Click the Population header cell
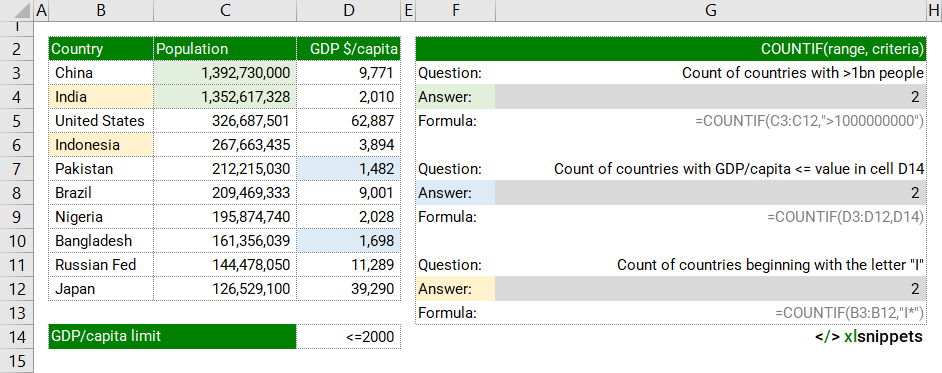 pos(225,49)
